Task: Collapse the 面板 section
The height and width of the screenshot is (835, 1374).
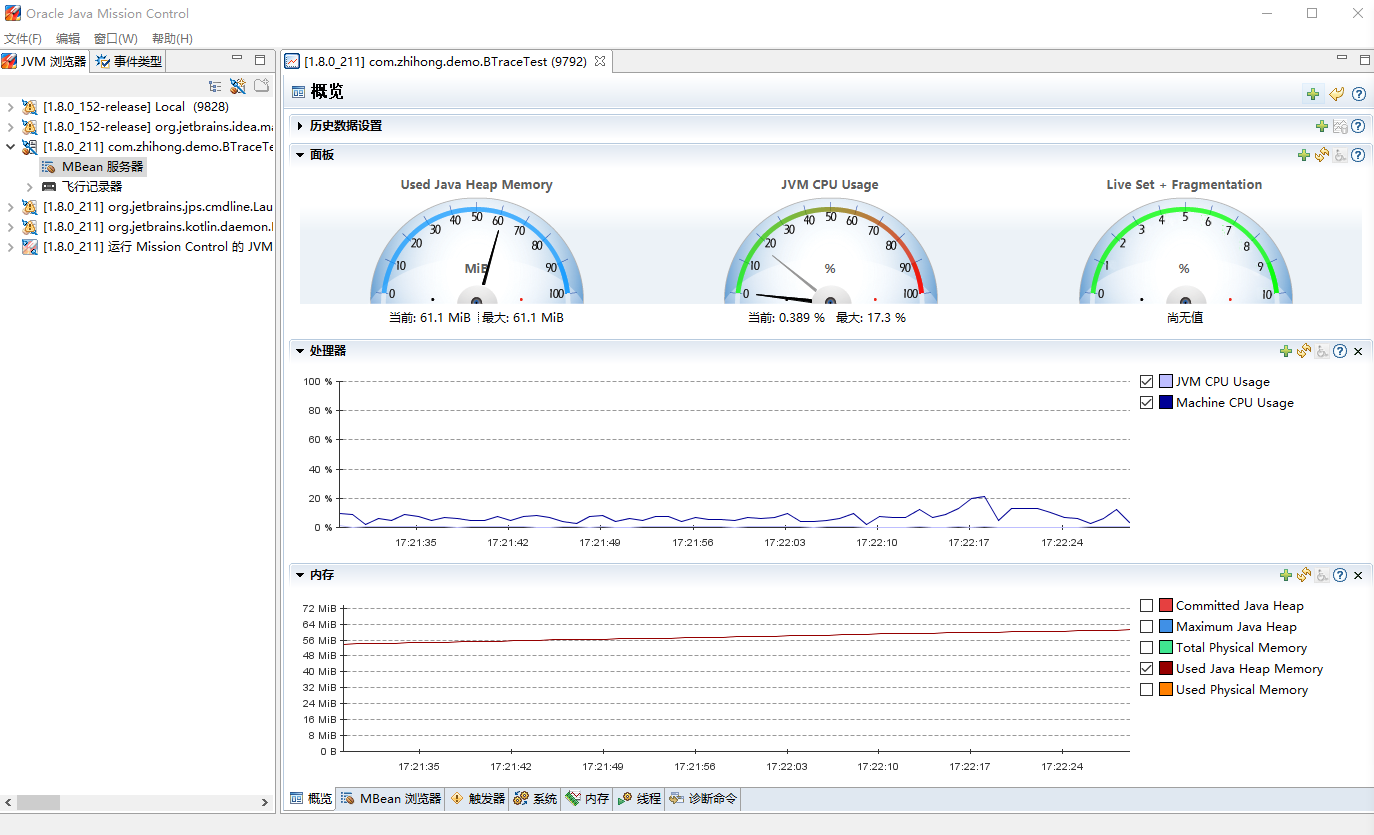Action: tap(300, 155)
